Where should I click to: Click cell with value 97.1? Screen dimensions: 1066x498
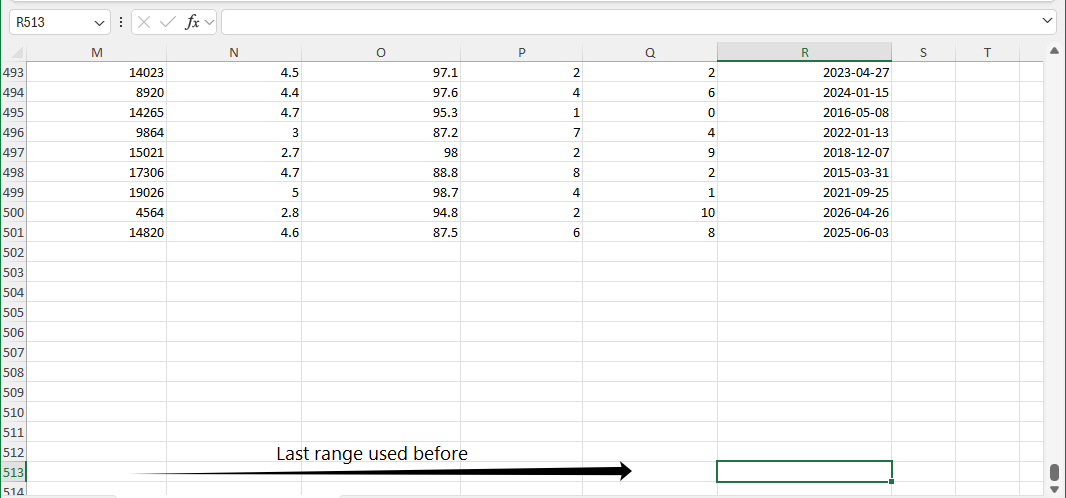(381, 72)
